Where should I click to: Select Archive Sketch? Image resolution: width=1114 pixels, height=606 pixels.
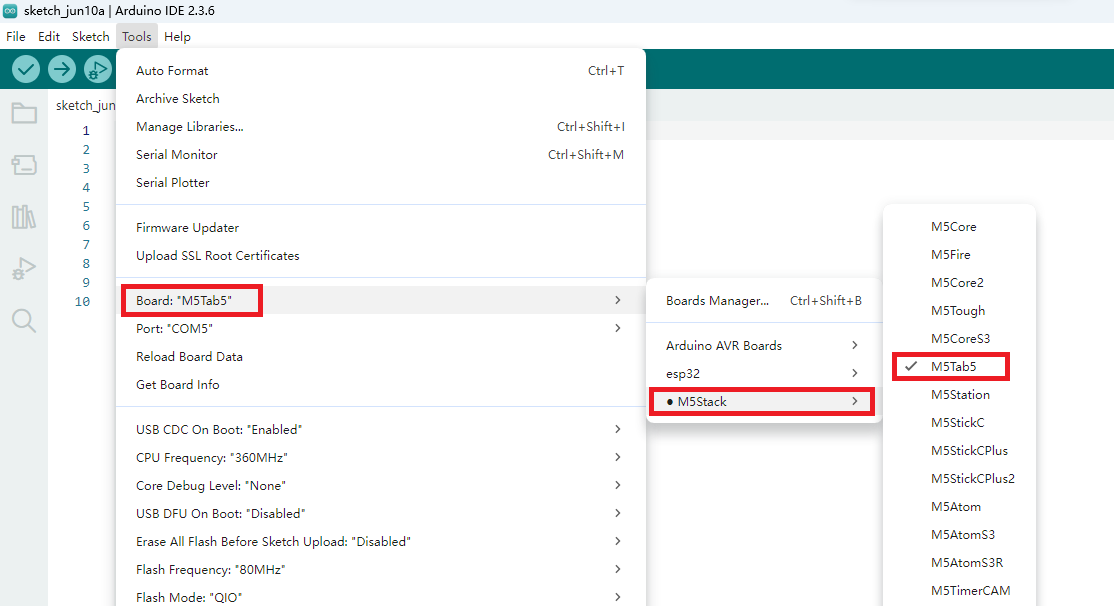click(x=381, y=99)
